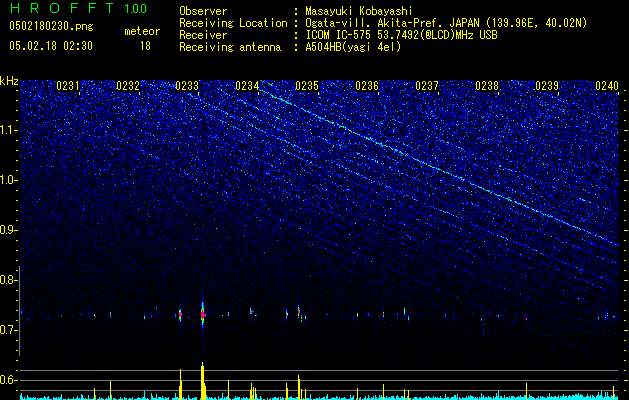
Task: Click the date stamp 05.02.18 02:30
Action: (51, 46)
